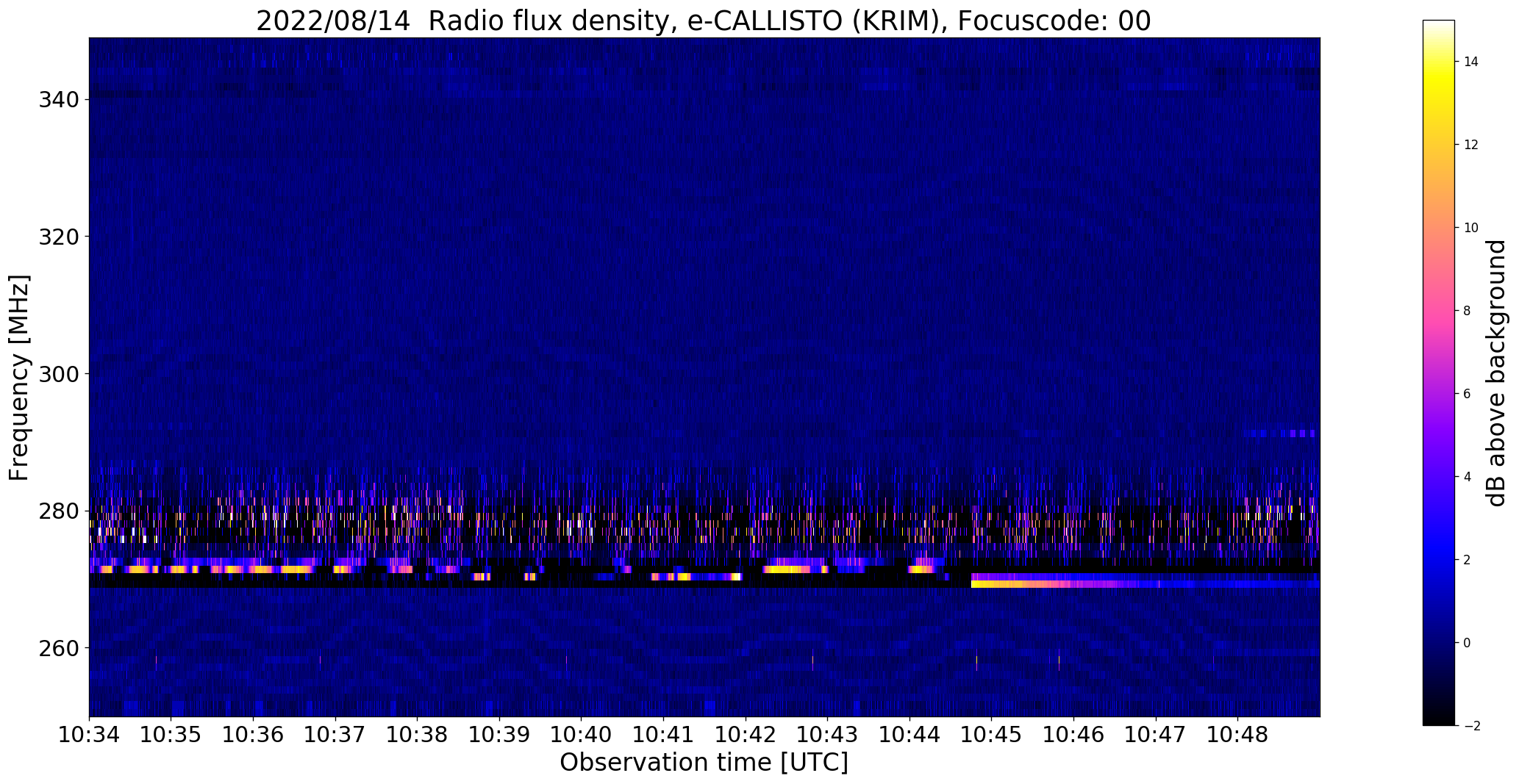Click the colorbar tick label 14
This screenshot has height=784, width=1519.
pos(1471,62)
